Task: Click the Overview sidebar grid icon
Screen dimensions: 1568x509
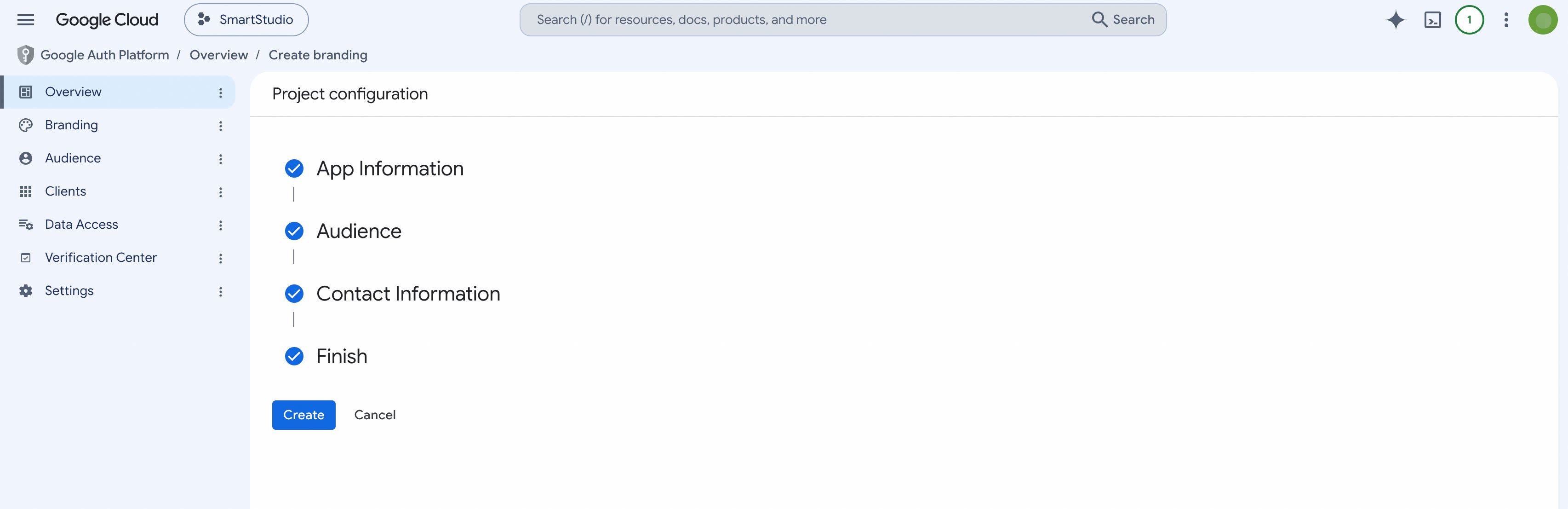Action: click(26, 92)
